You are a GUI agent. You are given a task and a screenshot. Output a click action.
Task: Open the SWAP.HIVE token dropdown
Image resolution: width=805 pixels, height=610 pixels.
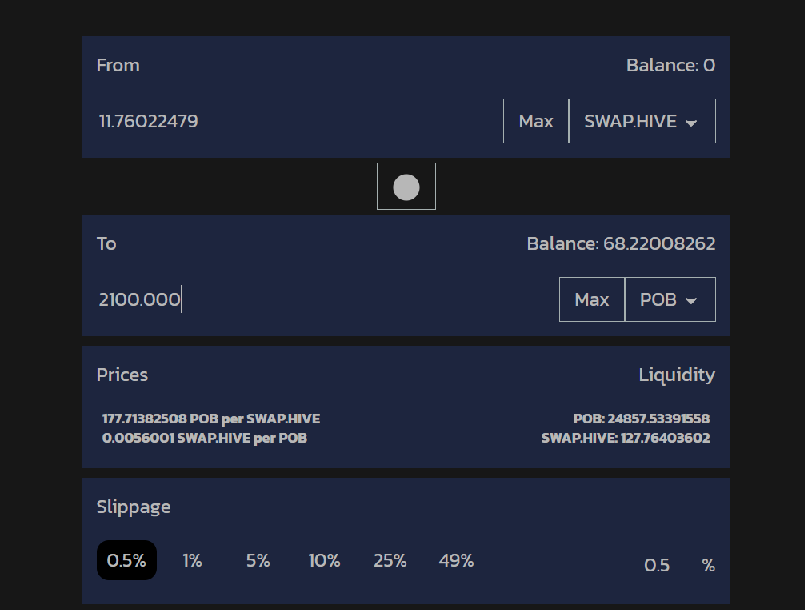[642, 121]
